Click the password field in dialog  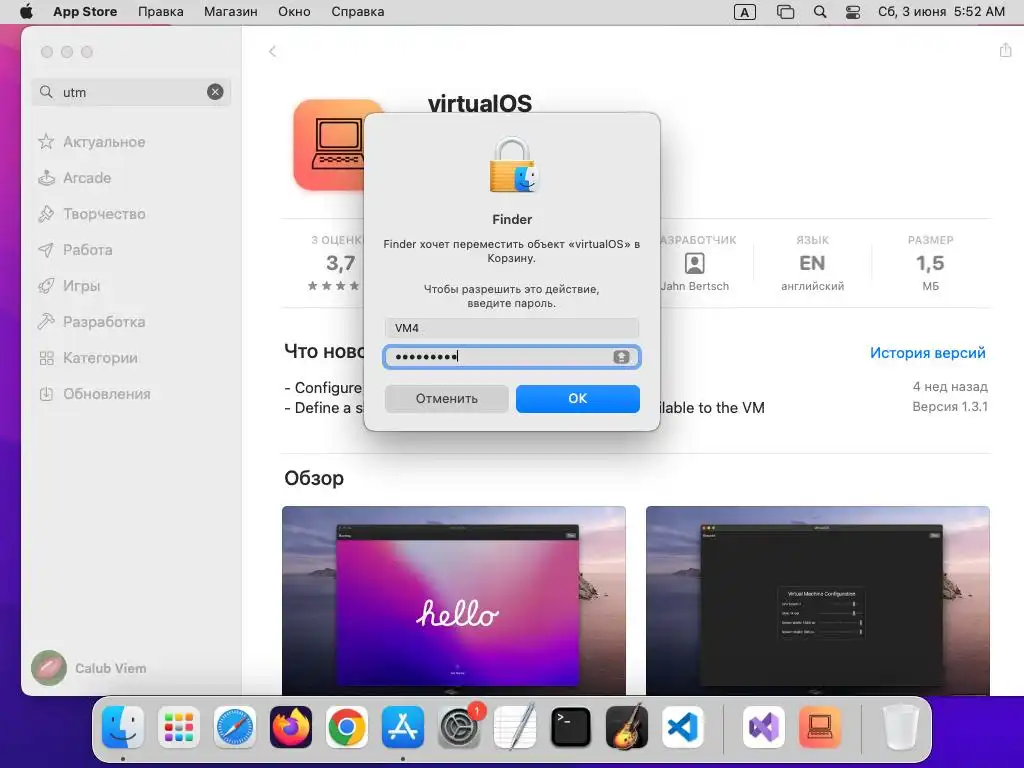tap(512, 357)
